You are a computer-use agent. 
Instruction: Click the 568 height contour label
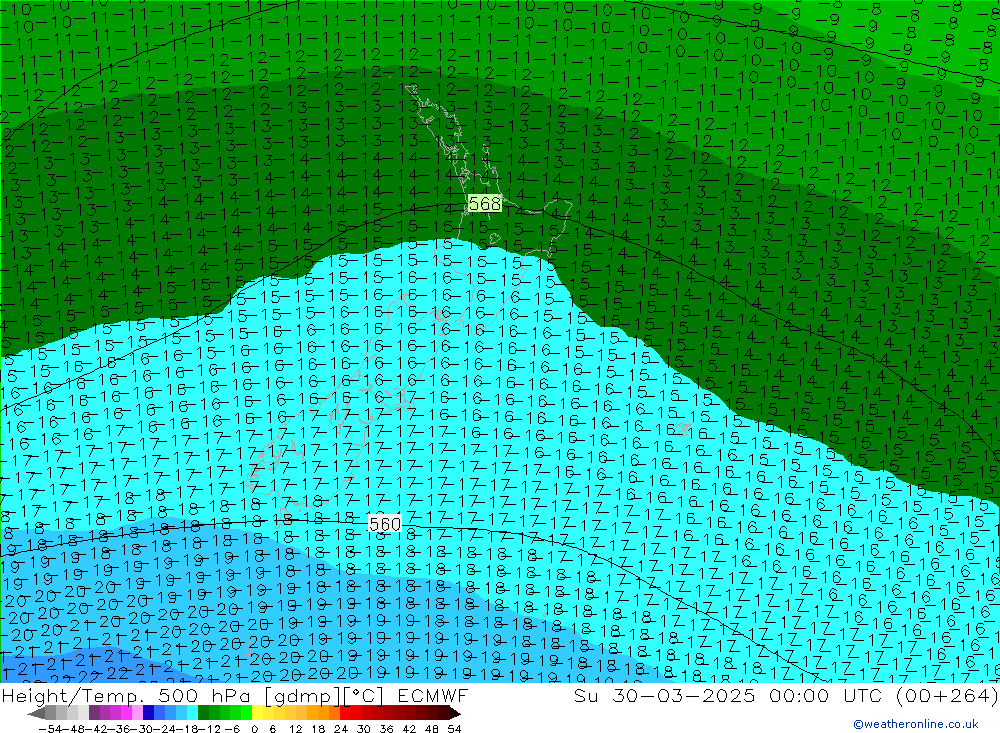pyautogui.click(x=485, y=204)
